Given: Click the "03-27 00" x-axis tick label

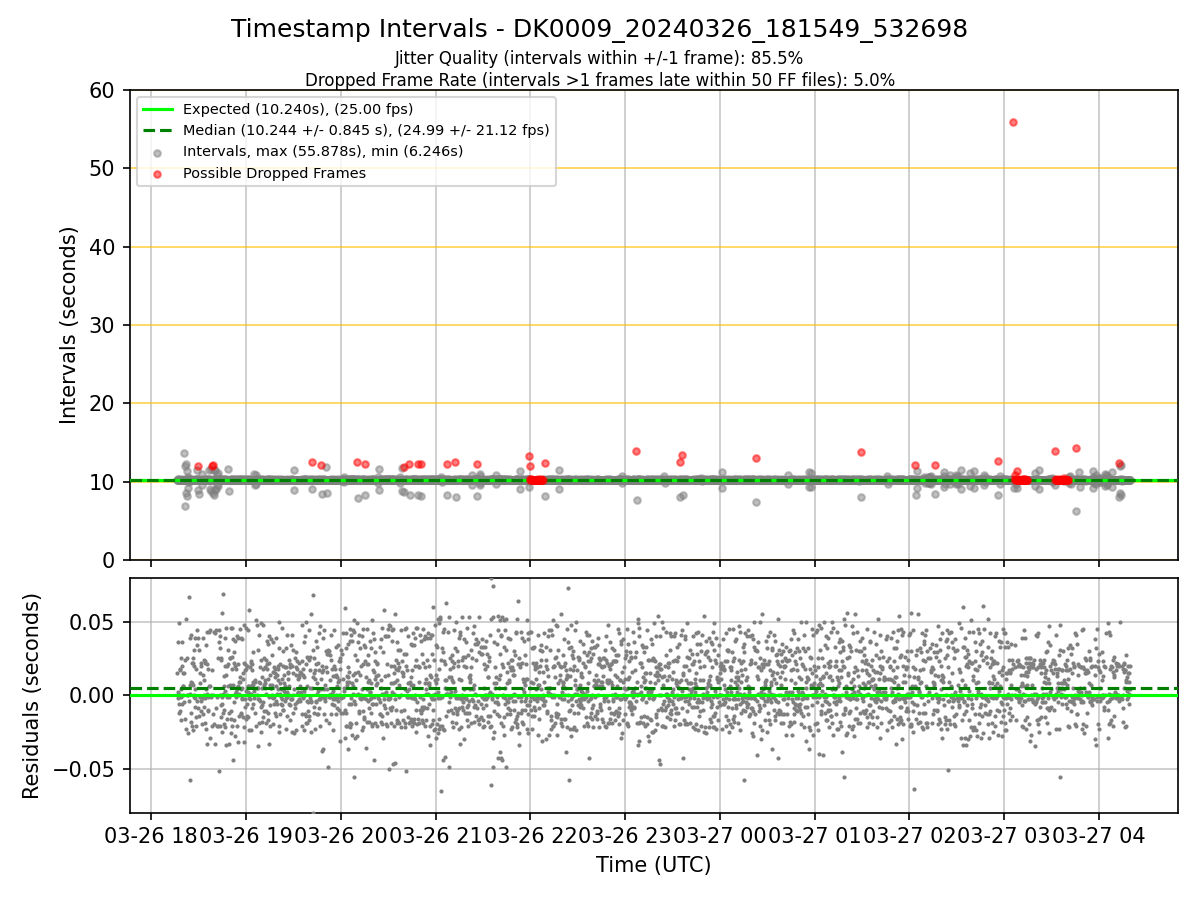Looking at the screenshot, I should pyautogui.click(x=720, y=835).
